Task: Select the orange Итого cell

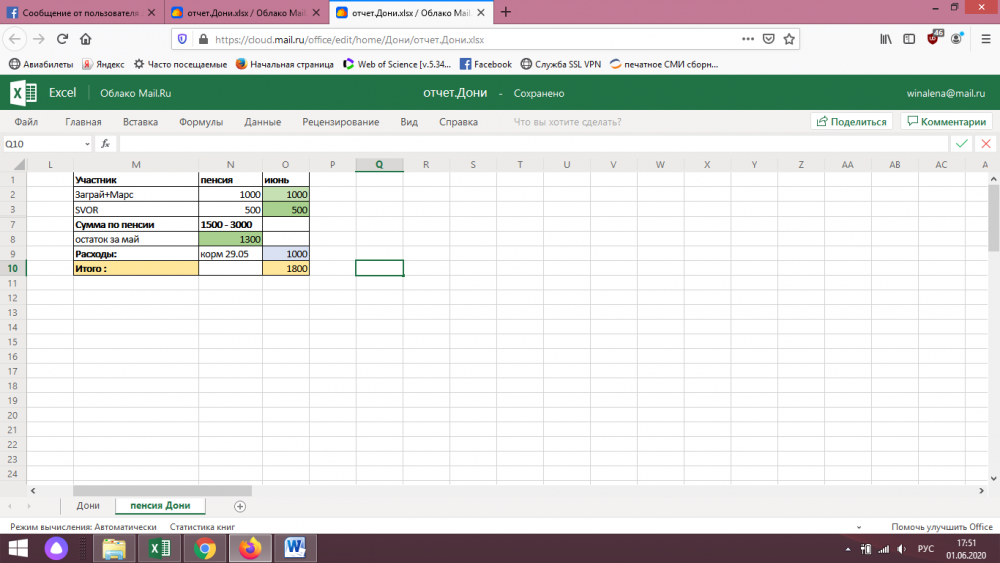Action: click(x=135, y=269)
